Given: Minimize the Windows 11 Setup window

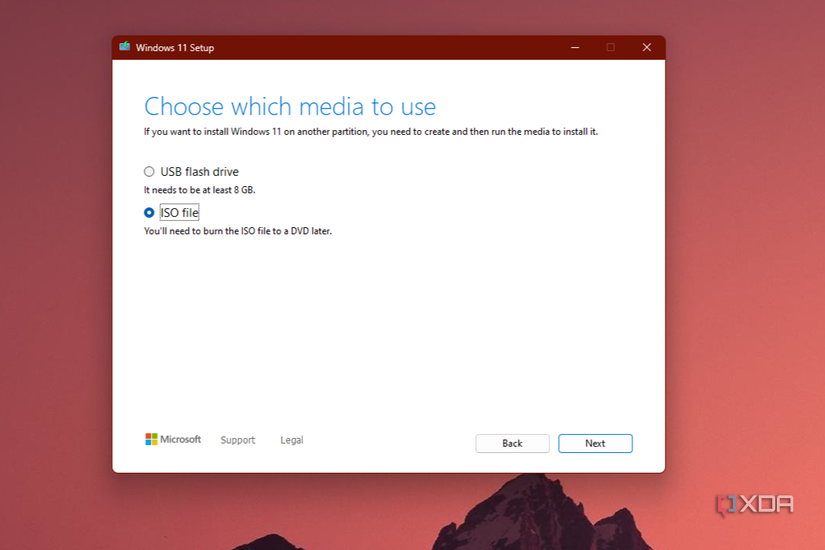Looking at the screenshot, I should [575, 47].
